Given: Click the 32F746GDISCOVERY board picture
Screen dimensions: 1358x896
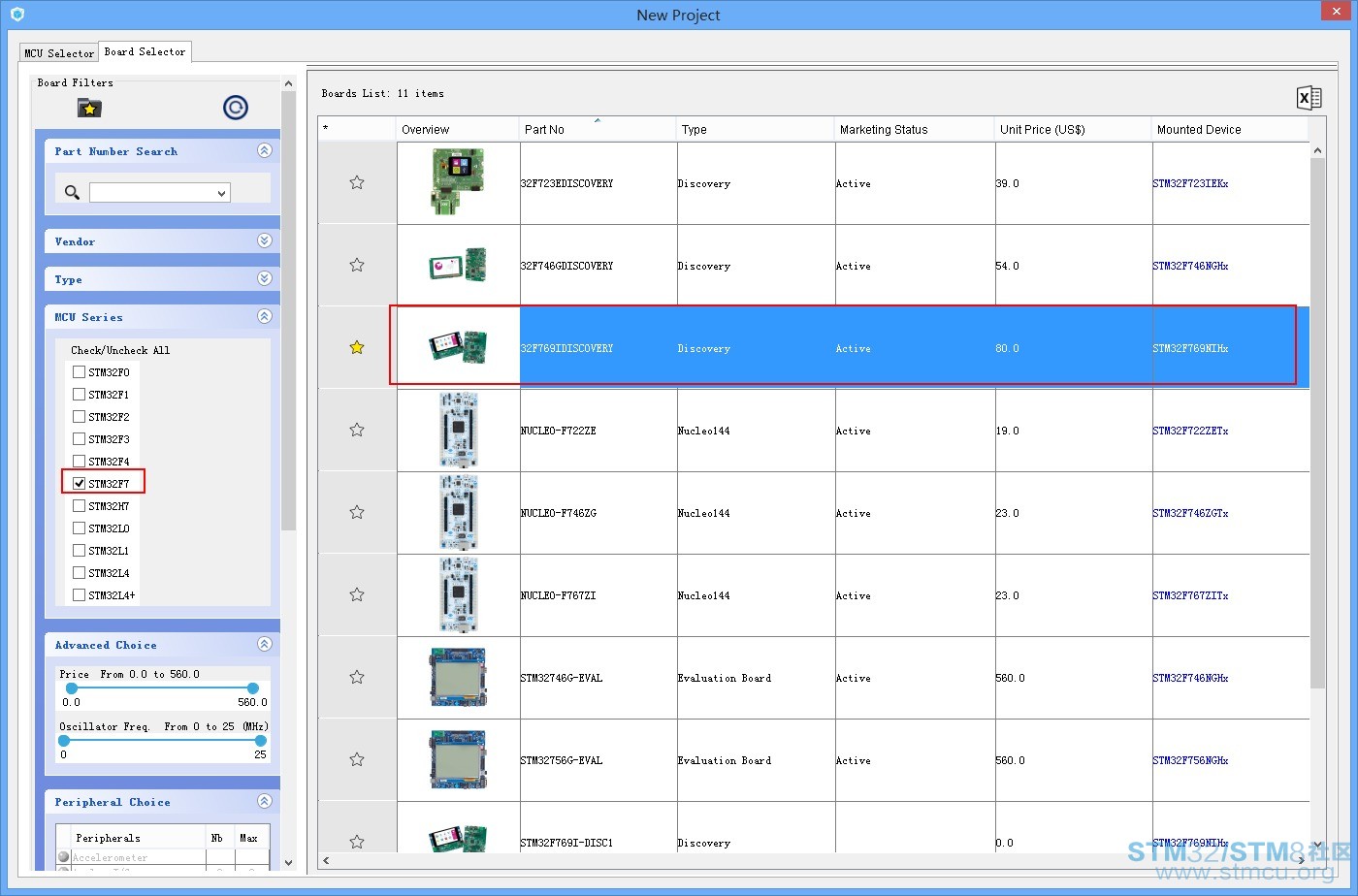Looking at the screenshot, I should 458,265.
